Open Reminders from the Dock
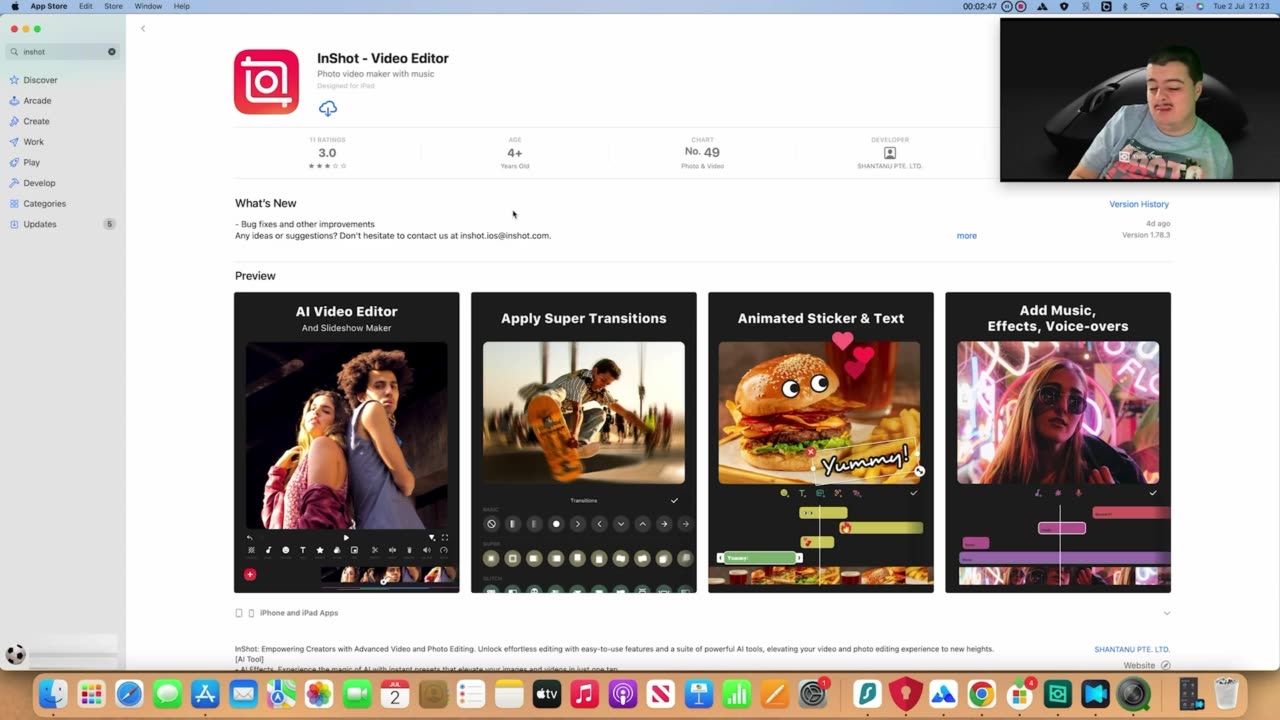Screen dimensions: 1280x720 coord(471,694)
